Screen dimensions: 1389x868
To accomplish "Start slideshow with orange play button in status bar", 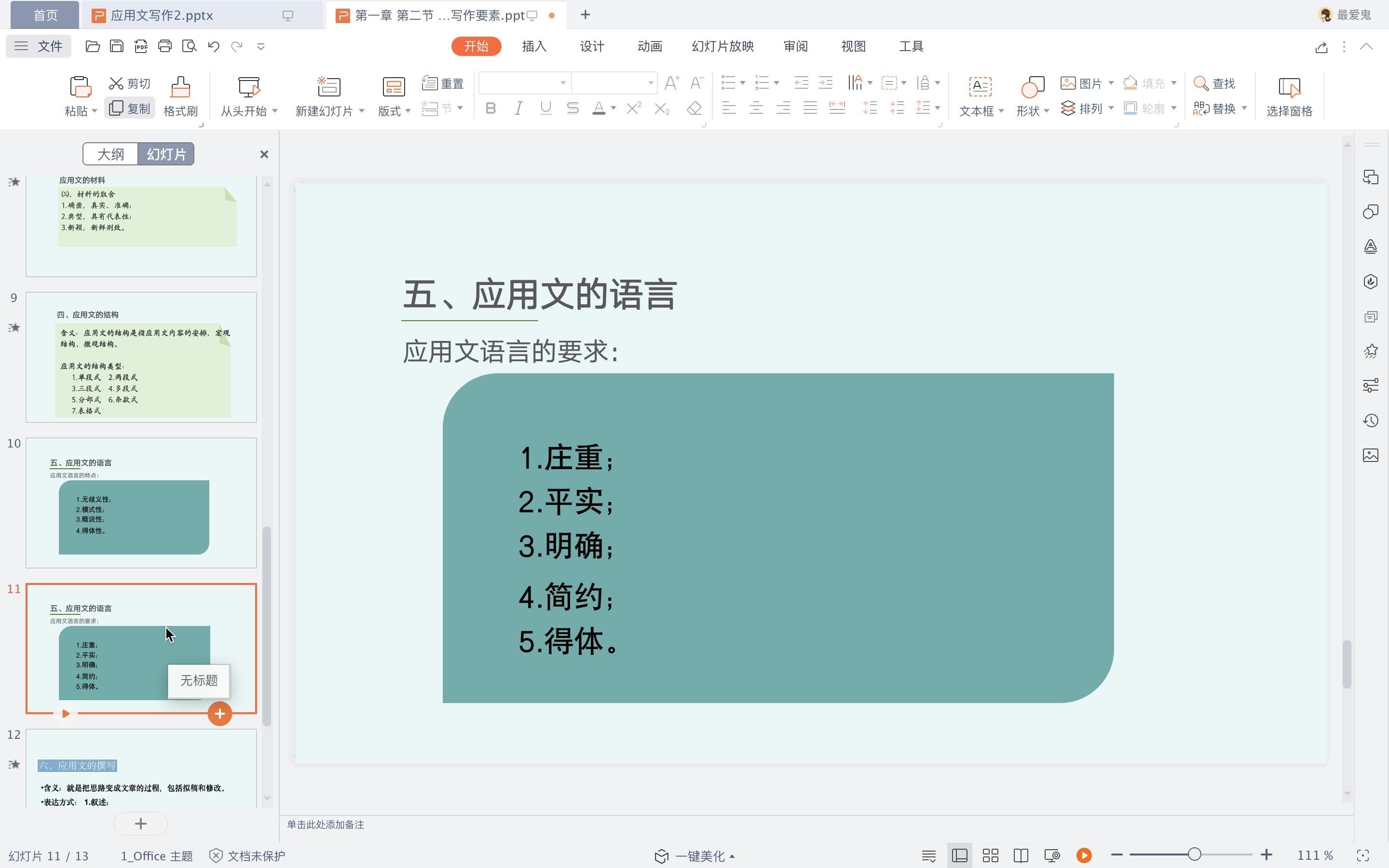I will click(x=1084, y=855).
